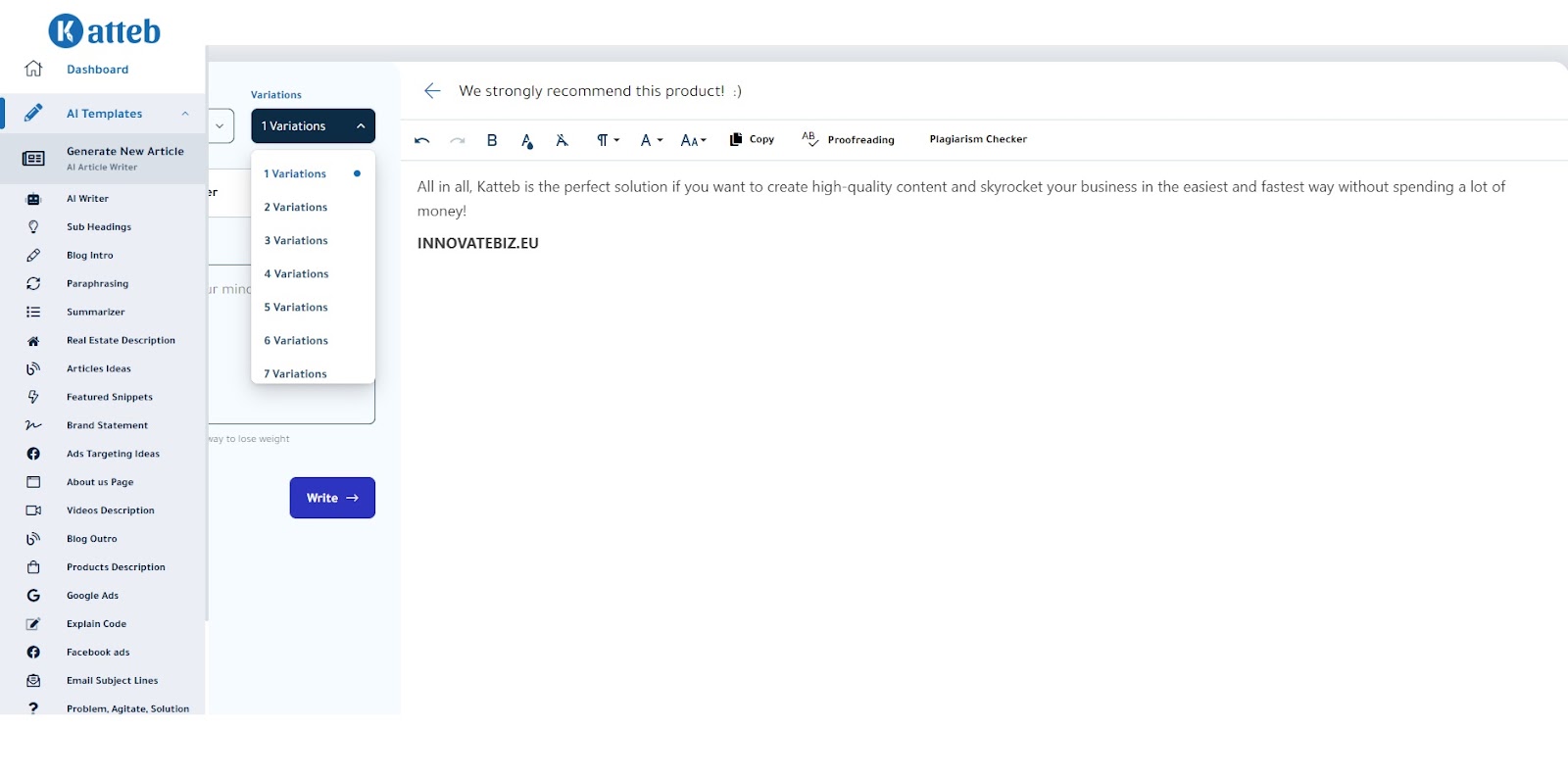Click the article title text
The height and width of the screenshot is (778, 1568).
click(600, 91)
